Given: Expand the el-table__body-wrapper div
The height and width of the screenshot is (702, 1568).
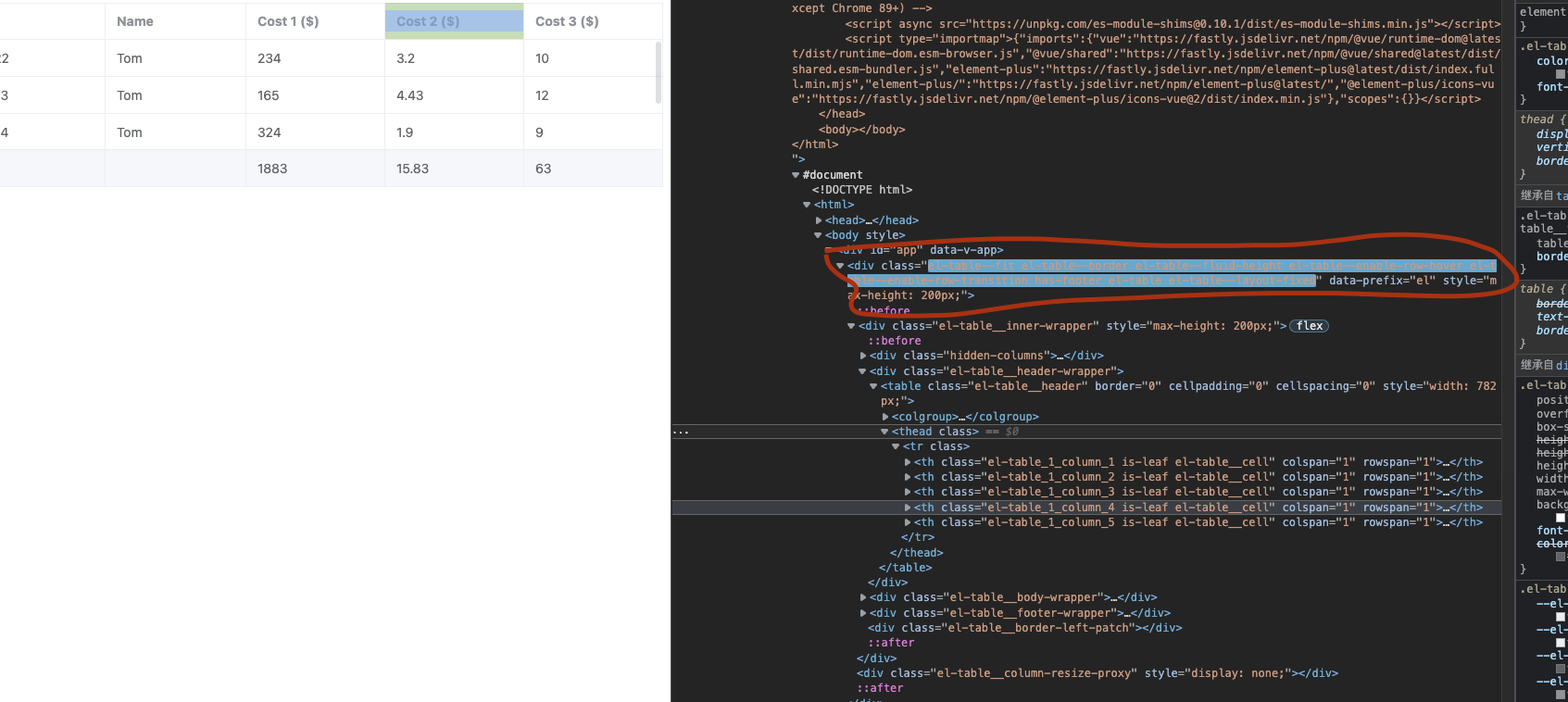Looking at the screenshot, I should click(x=863, y=597).
